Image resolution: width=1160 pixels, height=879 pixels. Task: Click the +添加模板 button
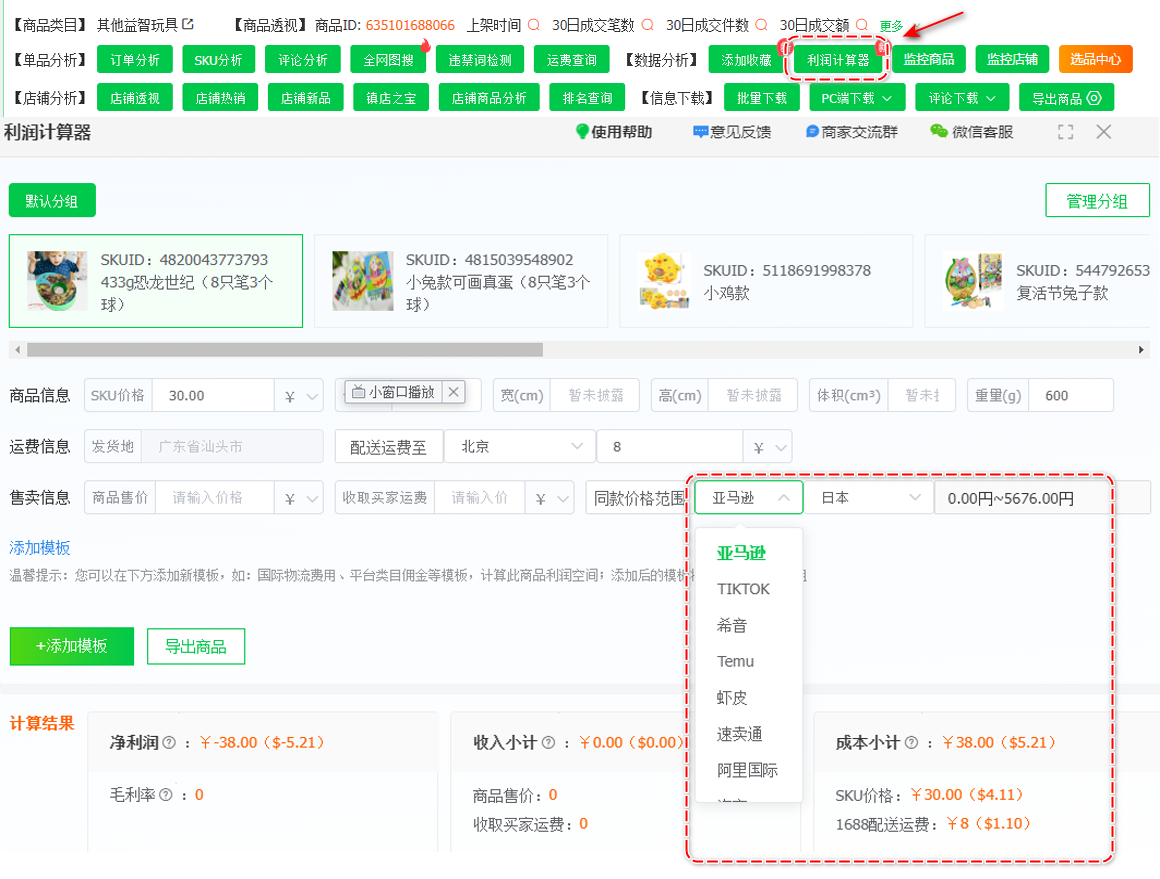pos(71,647)
